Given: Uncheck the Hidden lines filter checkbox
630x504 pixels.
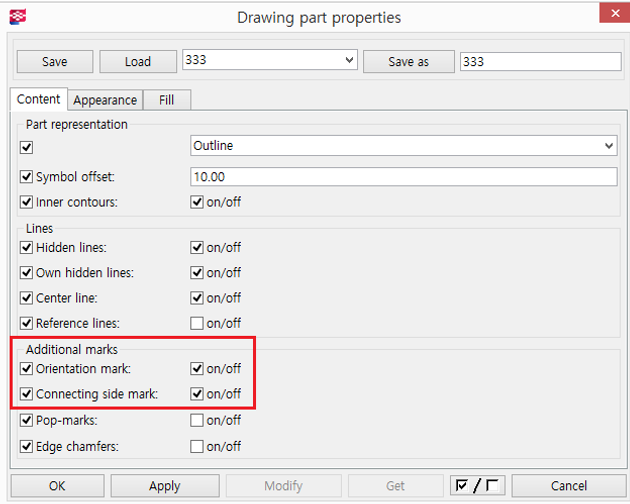Looking at the screenshot, I should click(x=26, y=248).
